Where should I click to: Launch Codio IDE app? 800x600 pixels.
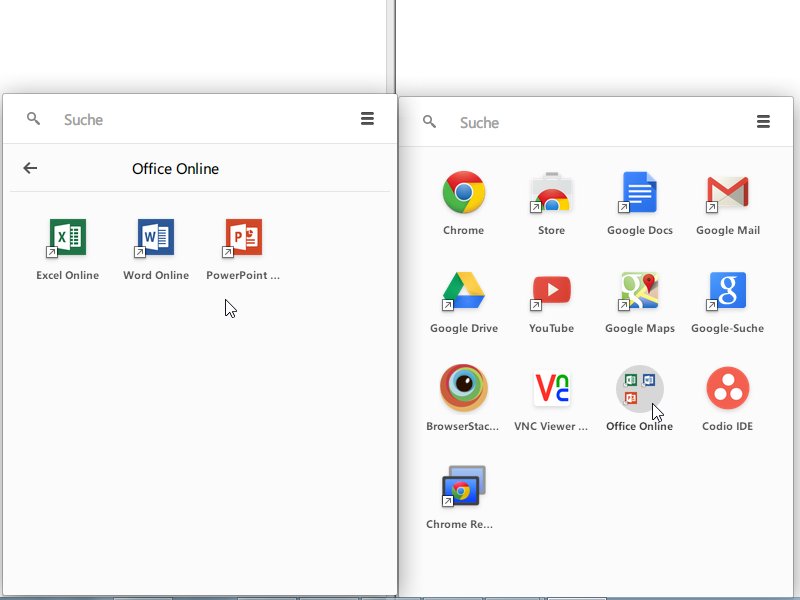pyautogui.click(x=728, y=389)
